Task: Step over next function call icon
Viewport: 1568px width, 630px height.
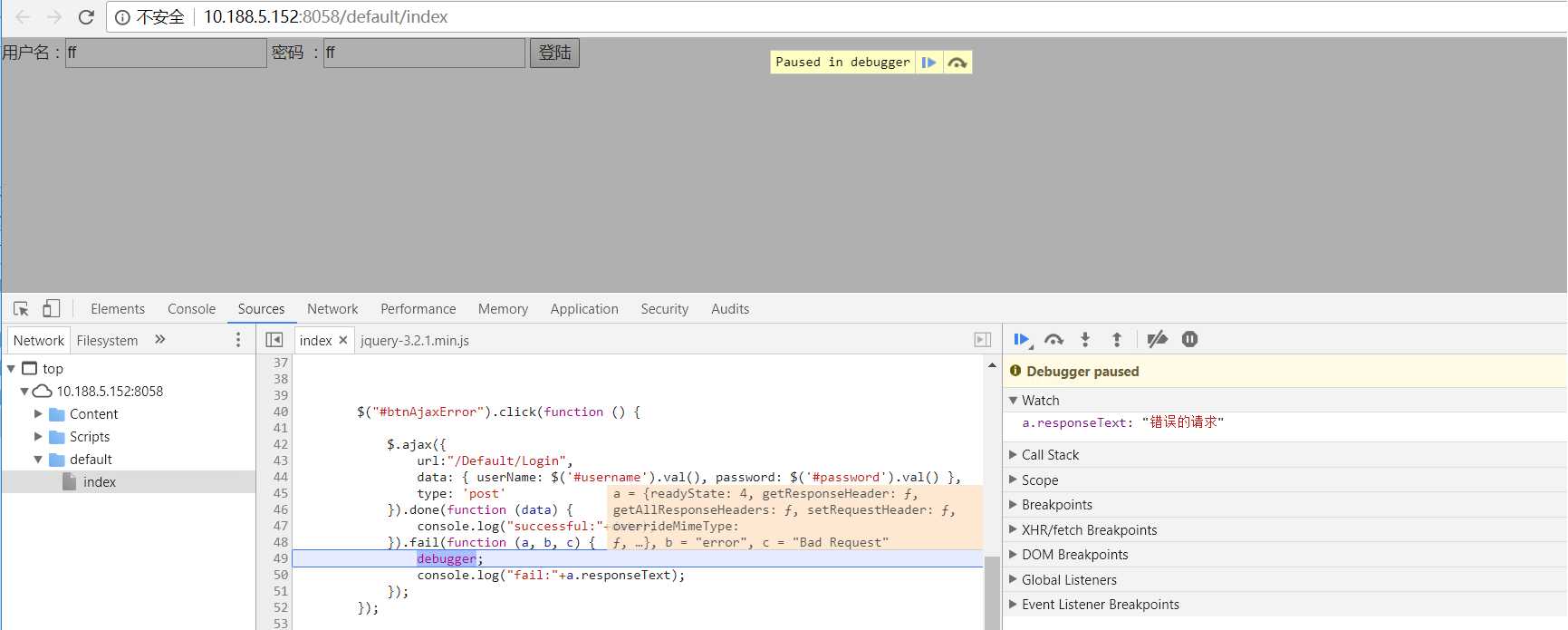Action: point(1053,340)
